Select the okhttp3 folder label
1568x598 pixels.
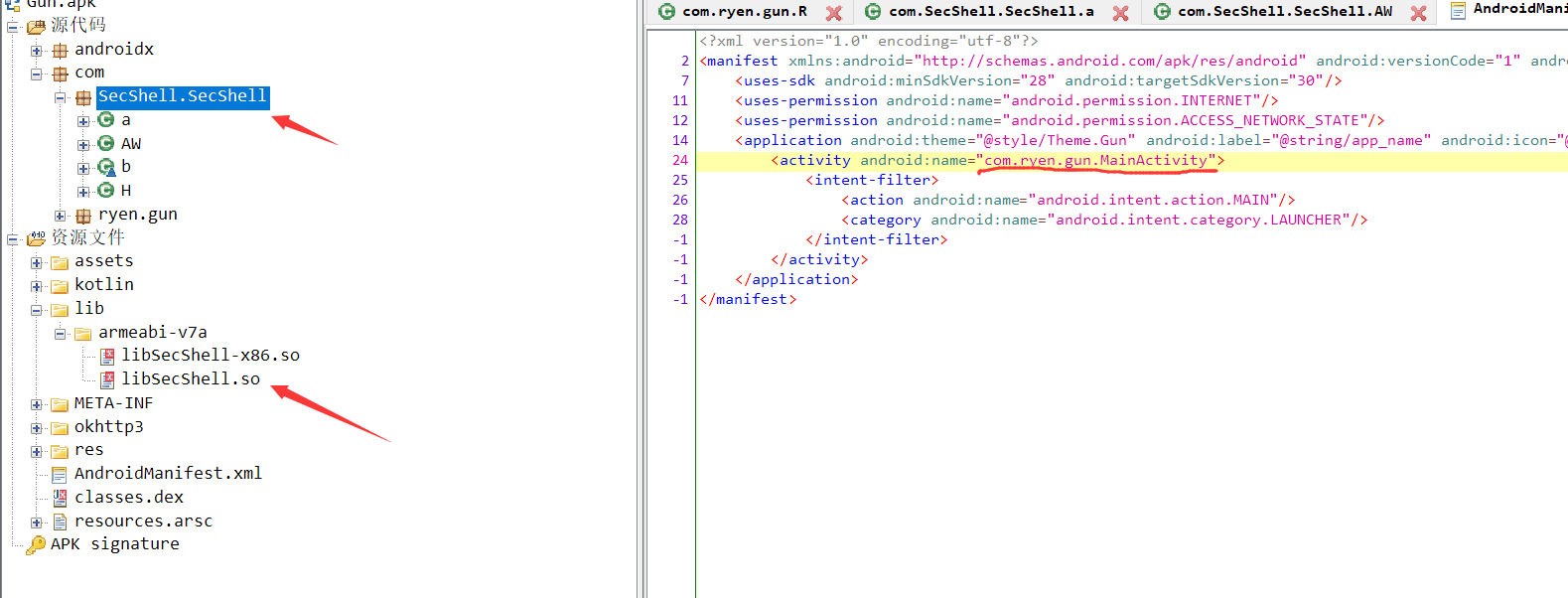(x=109, y=427)
